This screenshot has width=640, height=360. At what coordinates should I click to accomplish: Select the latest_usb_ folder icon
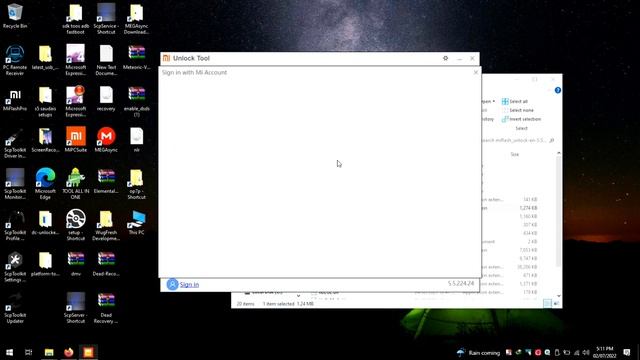pyautogui.click(x=45, y=58)
